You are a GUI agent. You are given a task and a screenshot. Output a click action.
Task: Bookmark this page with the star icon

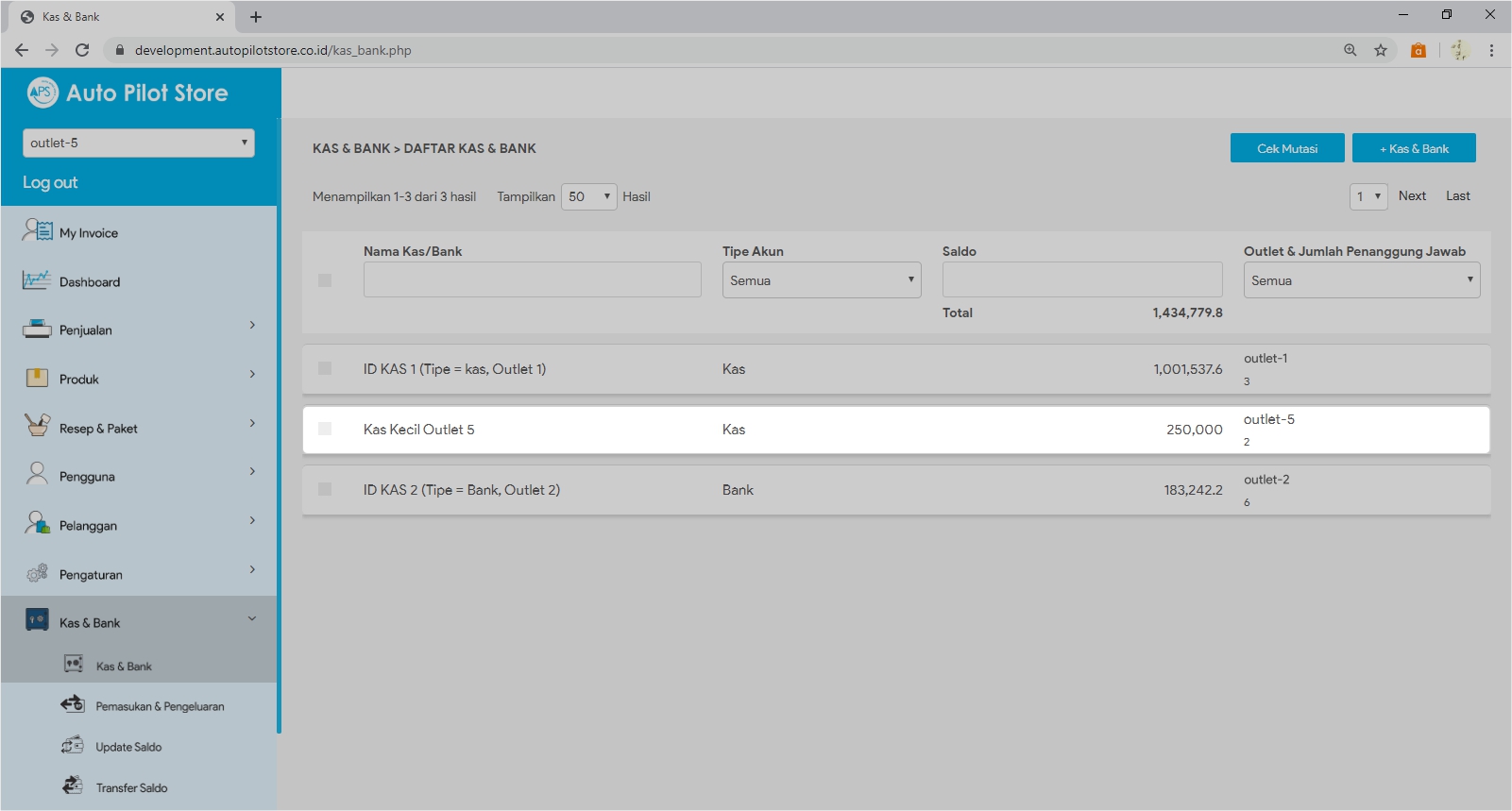[1381, 50]
